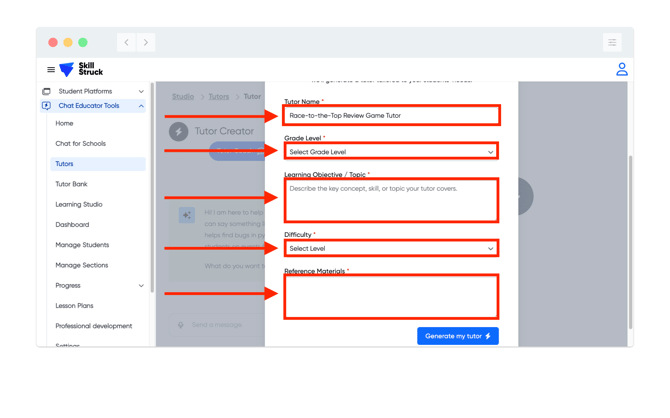
Task: Click the Generate my tutor button
Action: coord(457,336)
